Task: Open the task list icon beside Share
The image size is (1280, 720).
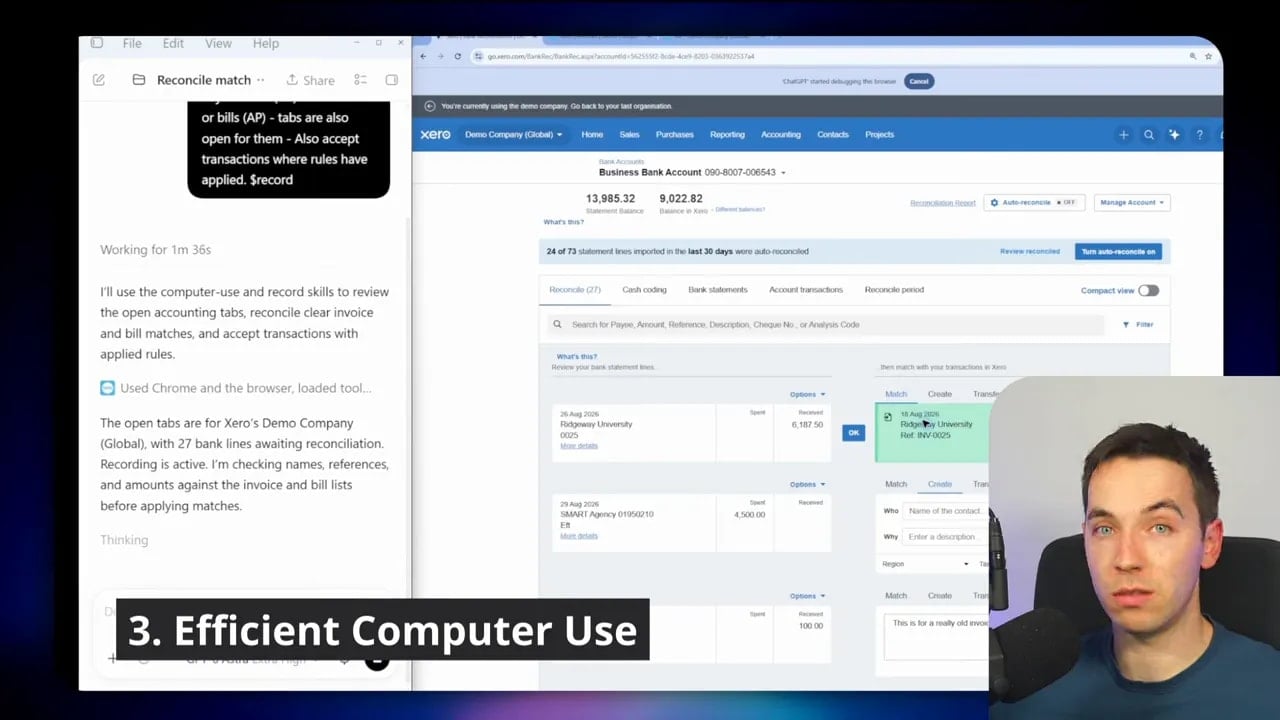Action: [x=361, y=80]
